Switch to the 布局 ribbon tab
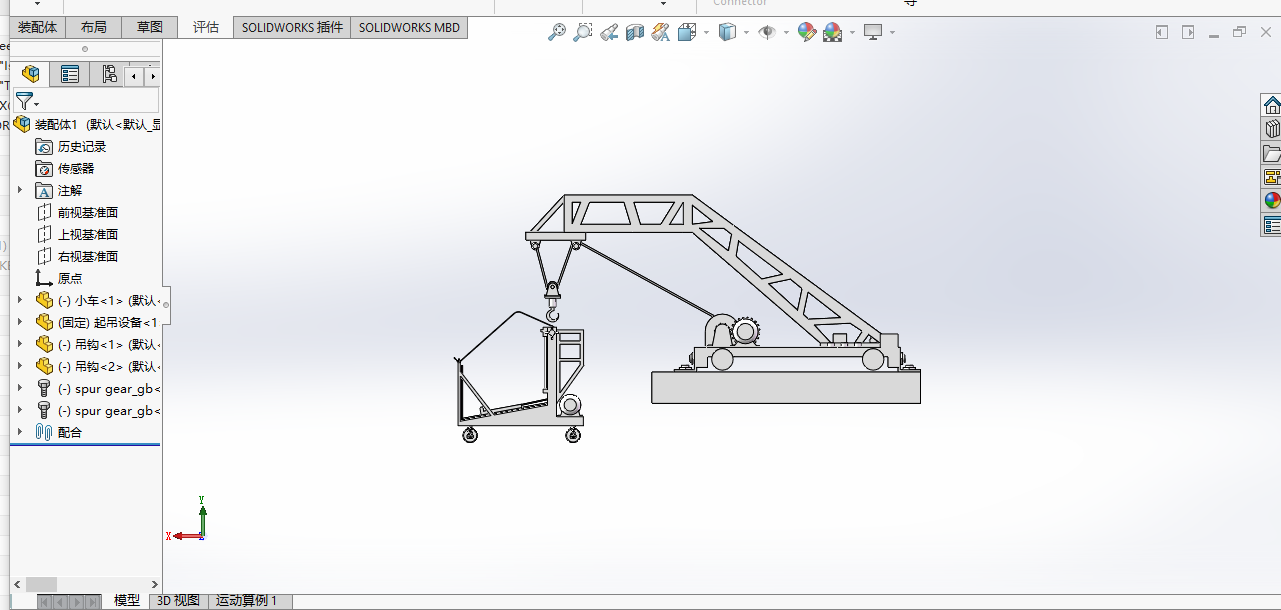This screenshot has height=610, width=1281. (93, 27)
